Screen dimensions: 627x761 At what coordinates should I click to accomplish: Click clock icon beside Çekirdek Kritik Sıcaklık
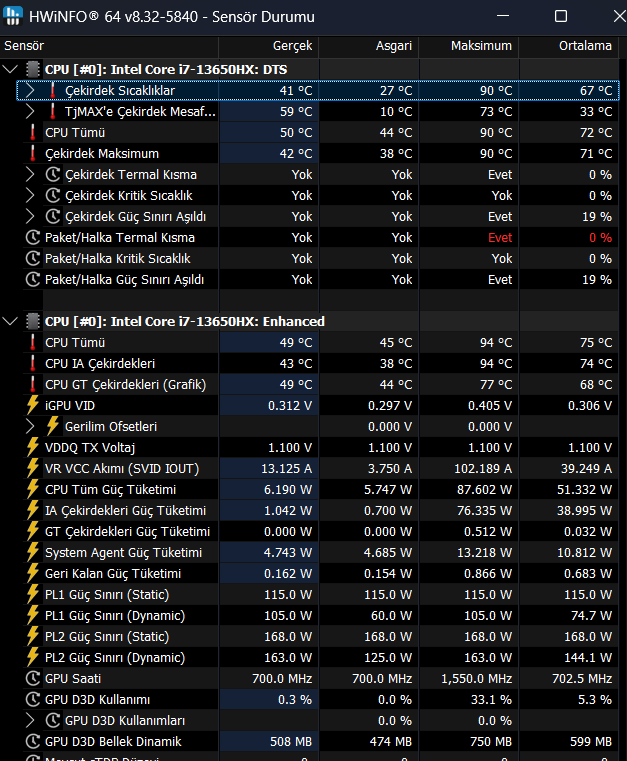tap(52, 195)
